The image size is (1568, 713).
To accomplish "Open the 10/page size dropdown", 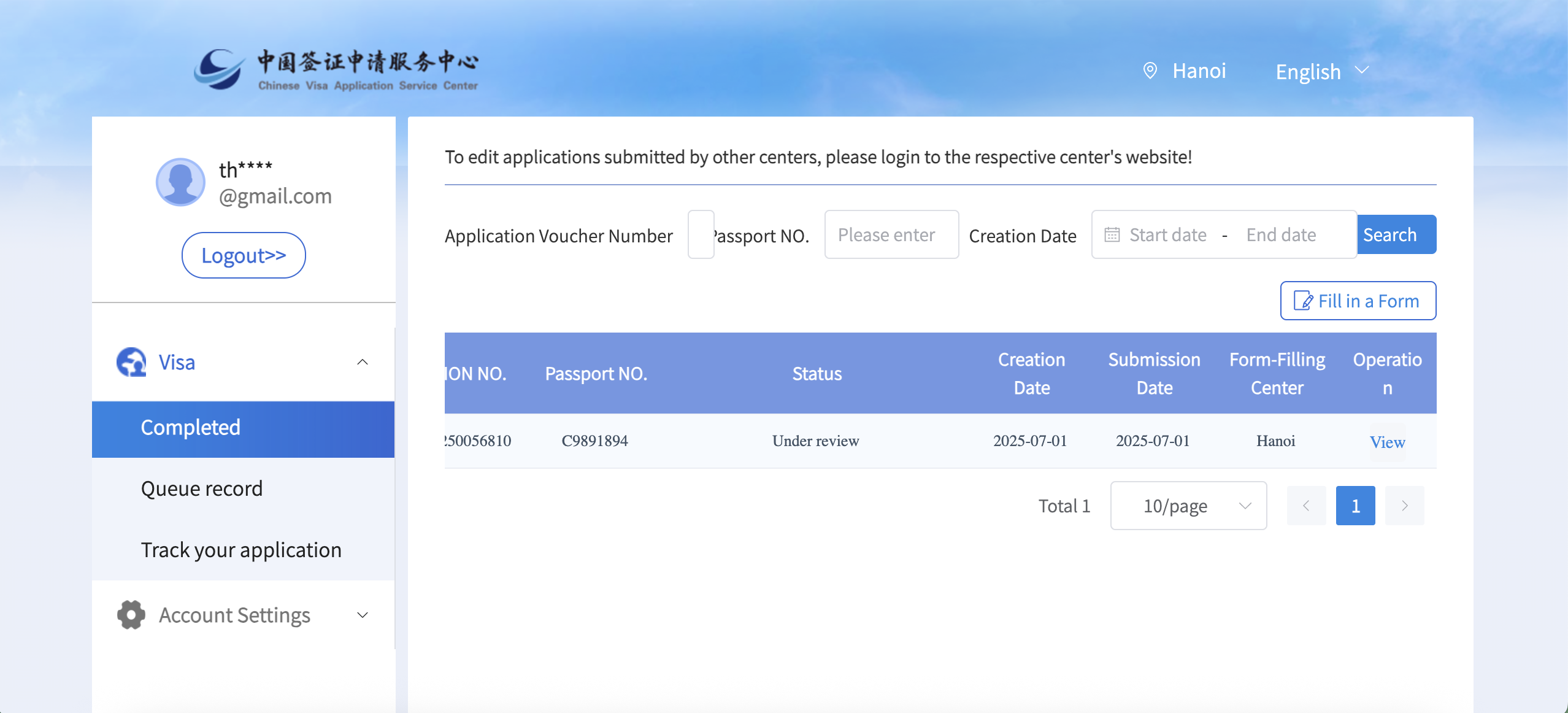I will tap(1188, 506).
